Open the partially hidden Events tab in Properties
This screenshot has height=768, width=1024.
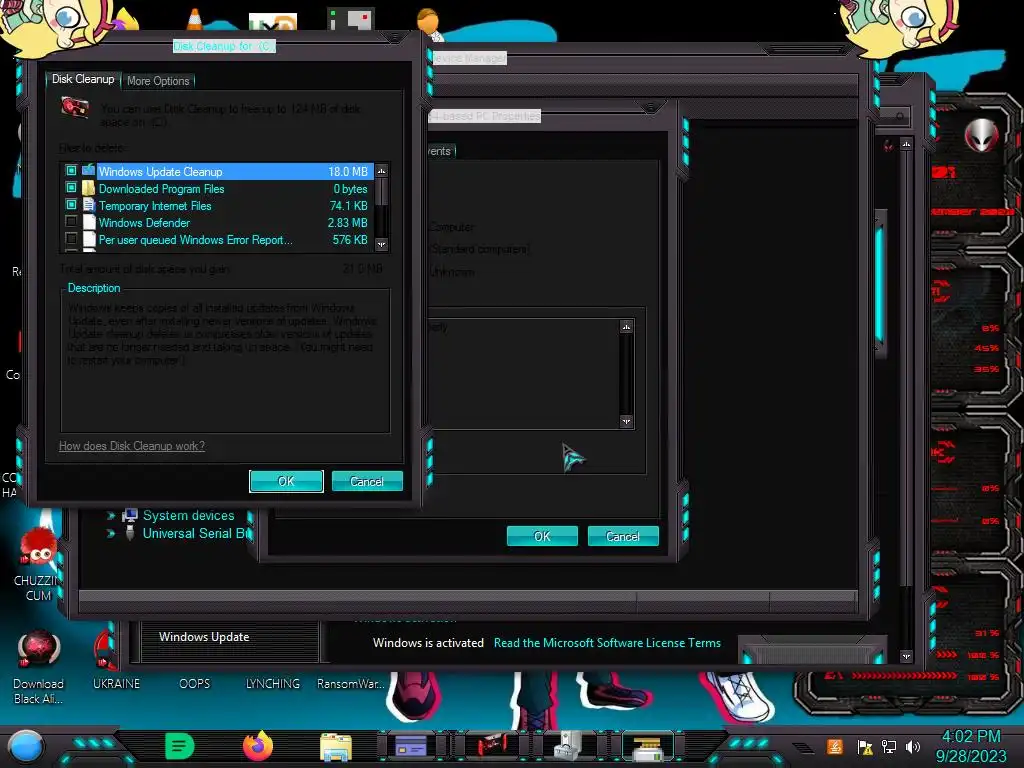[x=441, y=151]
